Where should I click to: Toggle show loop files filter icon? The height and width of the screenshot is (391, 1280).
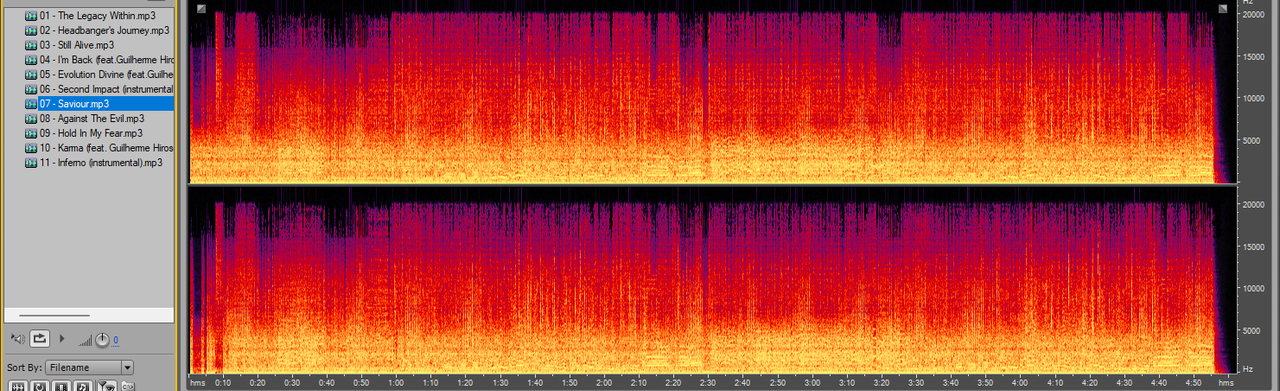(x=39, y=385)
